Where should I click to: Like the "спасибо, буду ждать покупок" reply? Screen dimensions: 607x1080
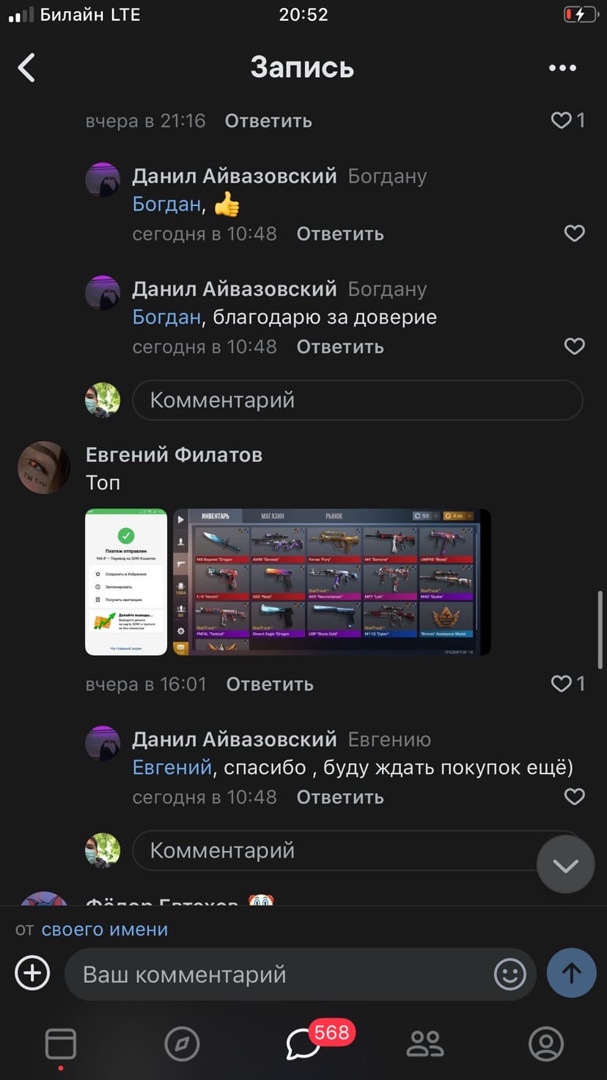tap(574, 797)
